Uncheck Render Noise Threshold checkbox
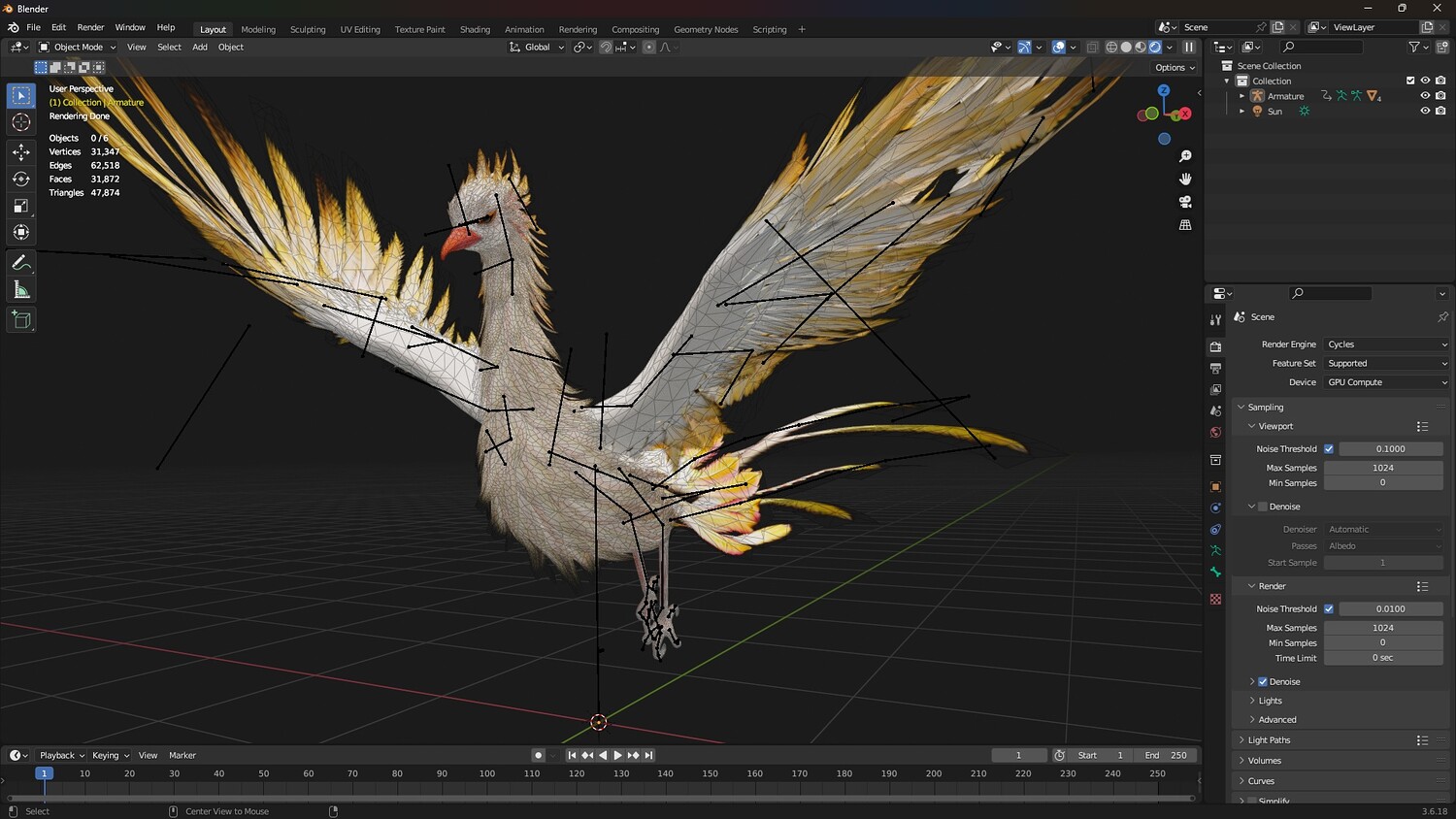 [1329, 609]
